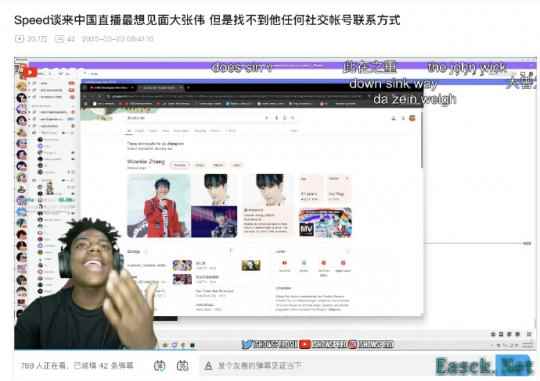Click the danmaku font style 'A' icon
This screenshot has height=381, width=540.
[x=208, y=366]
